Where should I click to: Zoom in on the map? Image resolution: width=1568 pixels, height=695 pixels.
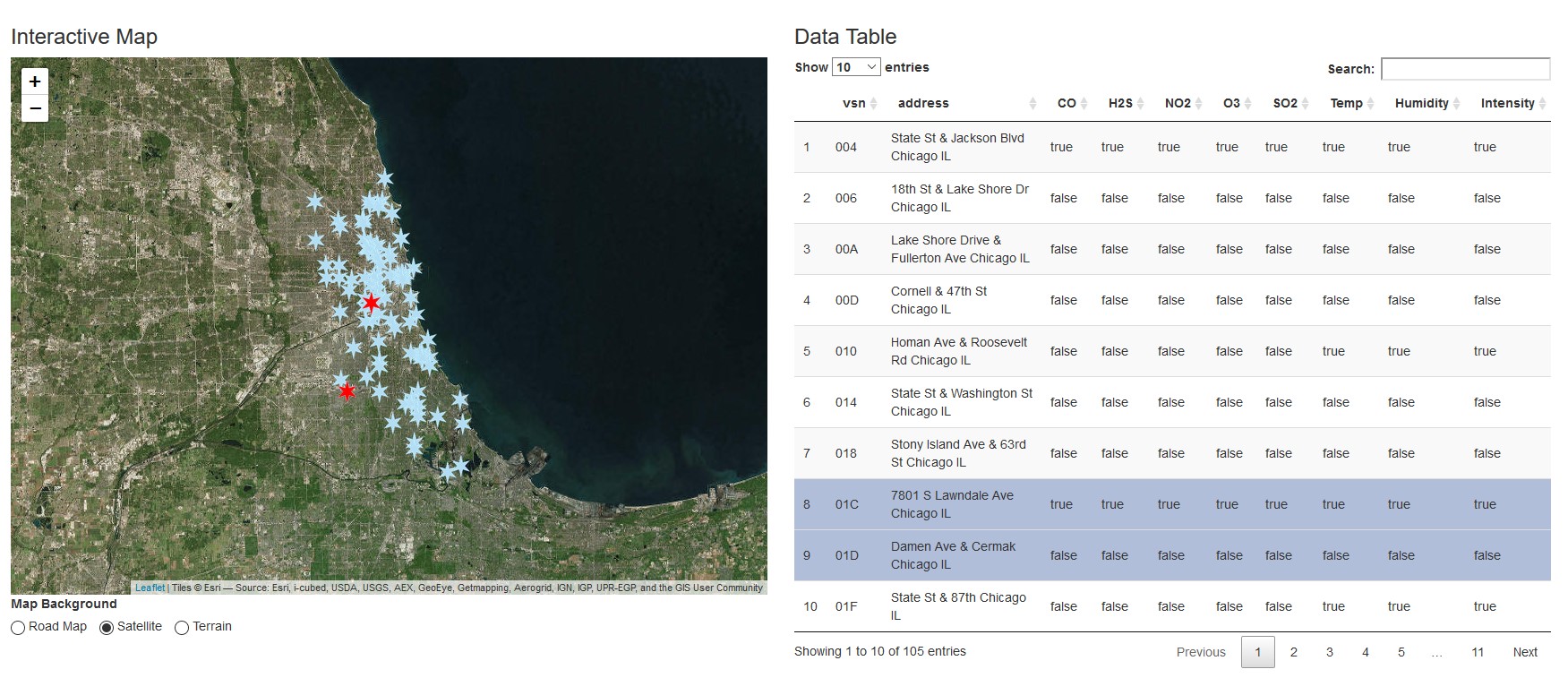(x=35, y=82)
